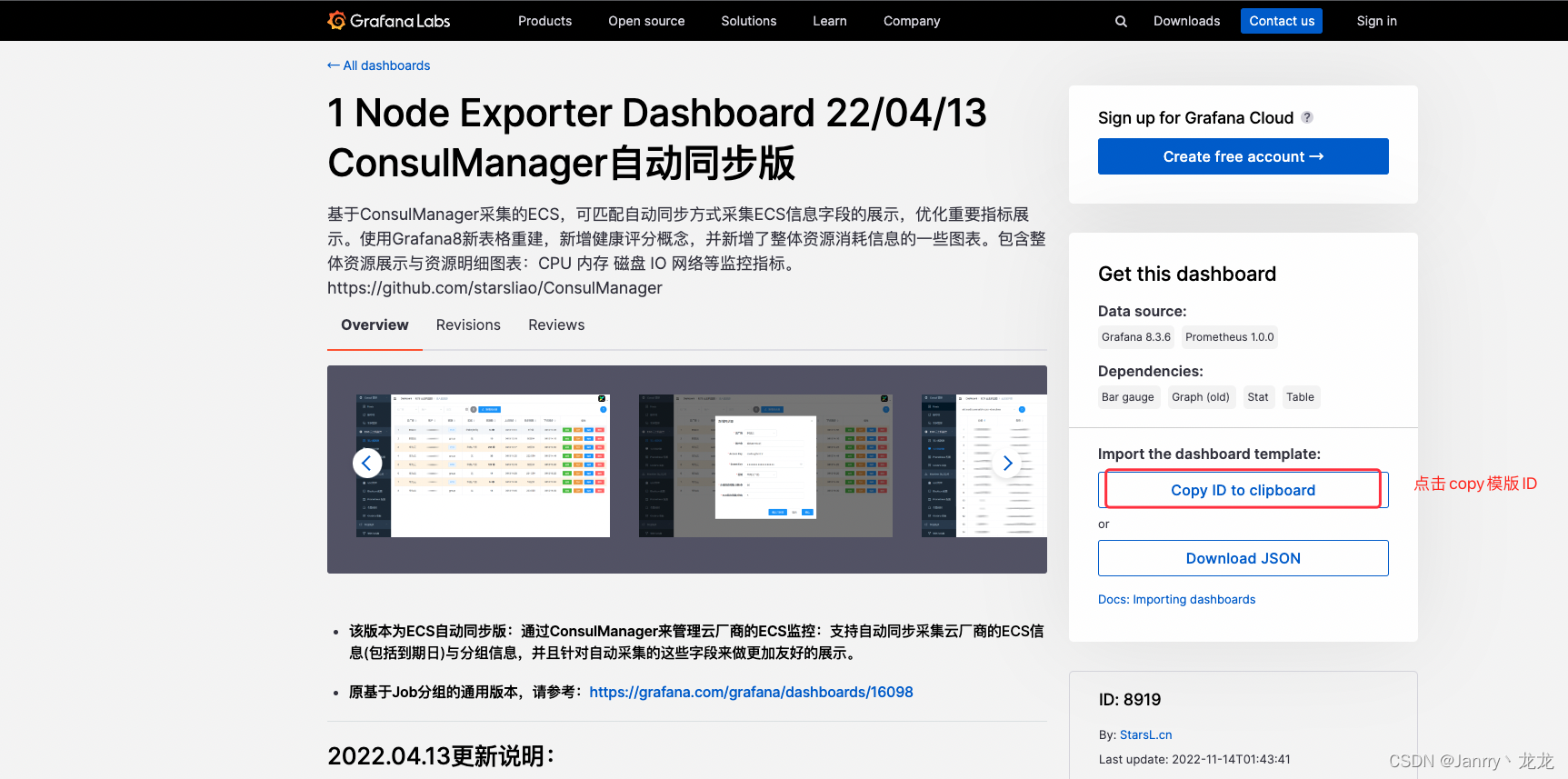Select the Overview tab
Viewport: 1568px width, 779px height.
(375, 325)
